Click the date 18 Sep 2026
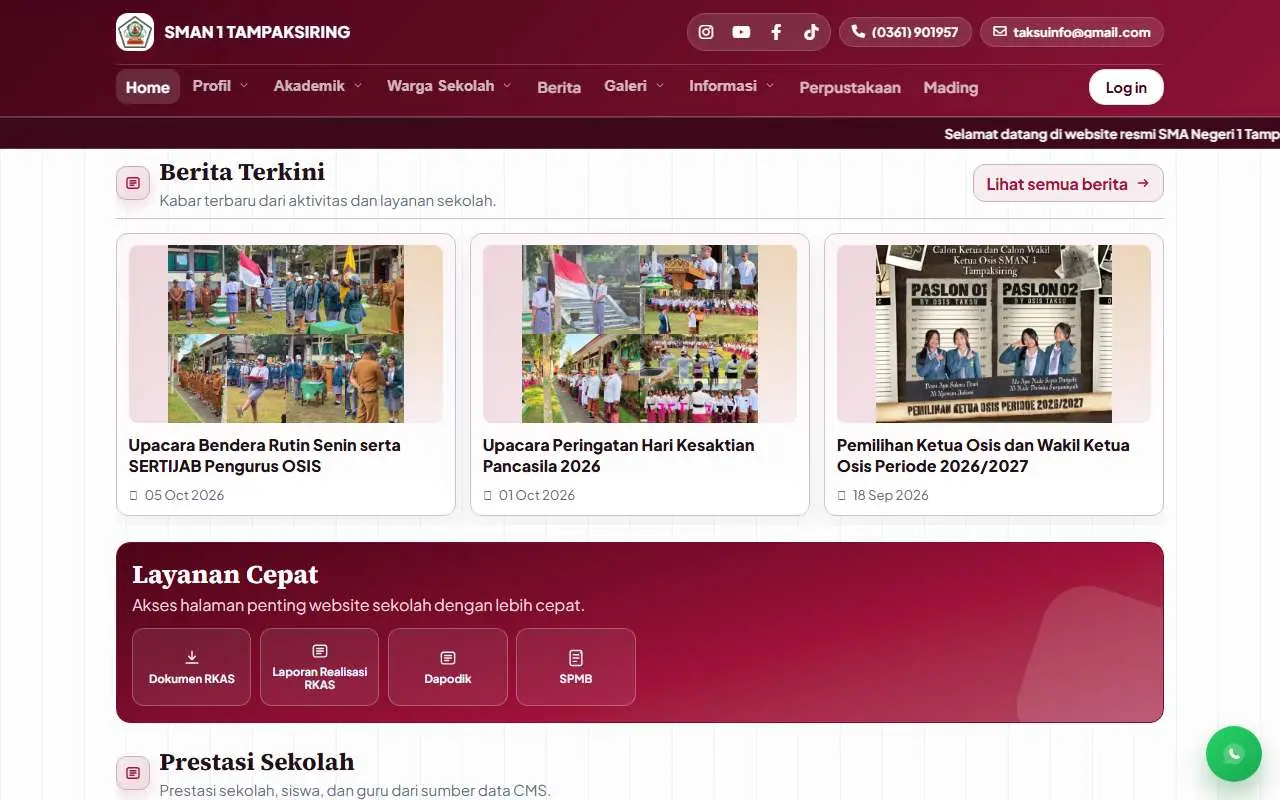 pos(891,495)
